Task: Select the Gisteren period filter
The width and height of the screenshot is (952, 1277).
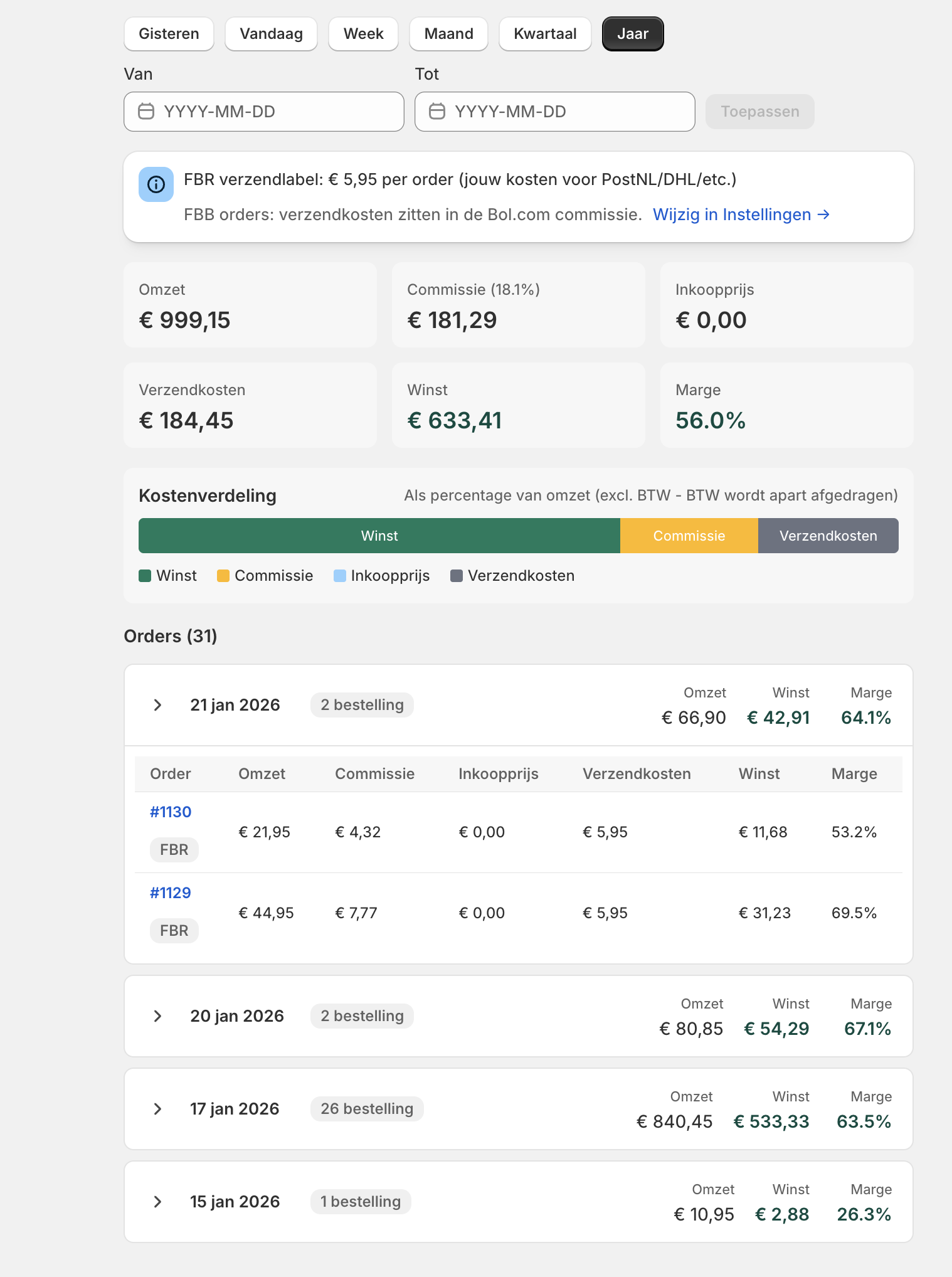Action: click(169, 34)
